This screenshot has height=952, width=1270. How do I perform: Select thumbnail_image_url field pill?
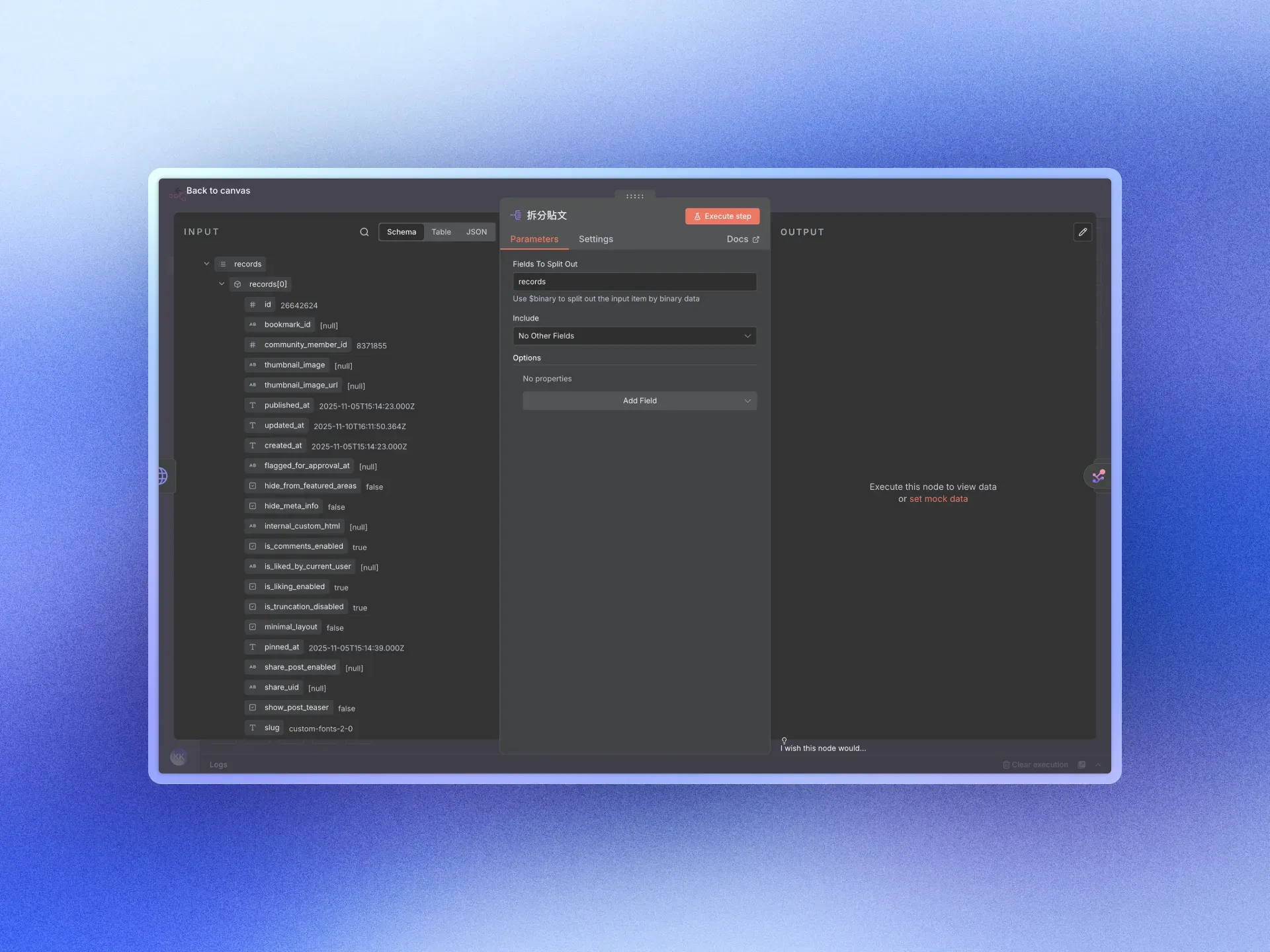click(293, 385)
